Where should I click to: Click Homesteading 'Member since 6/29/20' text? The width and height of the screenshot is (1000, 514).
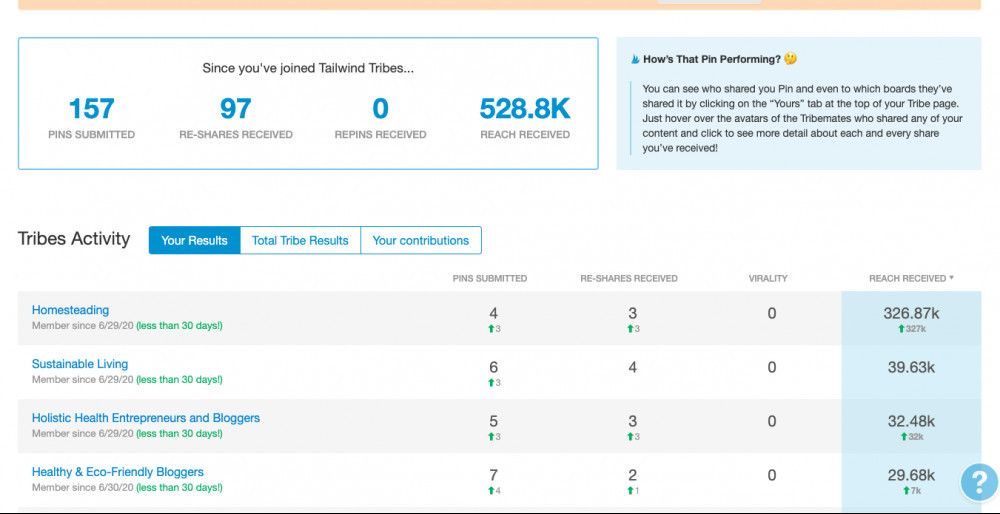[83, 326]
